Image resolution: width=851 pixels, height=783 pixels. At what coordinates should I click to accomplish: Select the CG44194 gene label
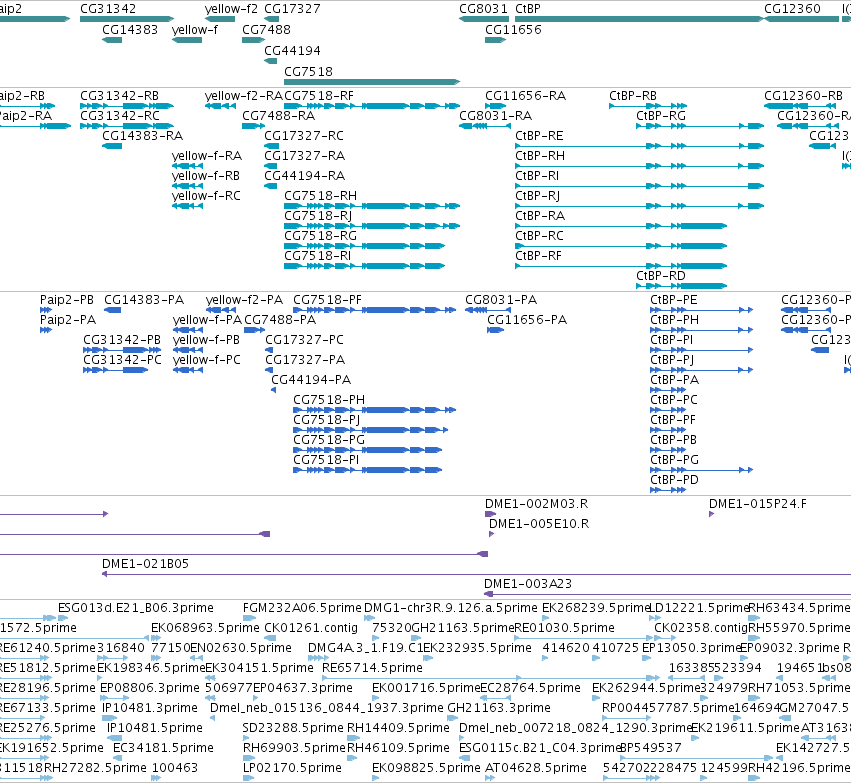pyautogui.click(x=292, y=50)
